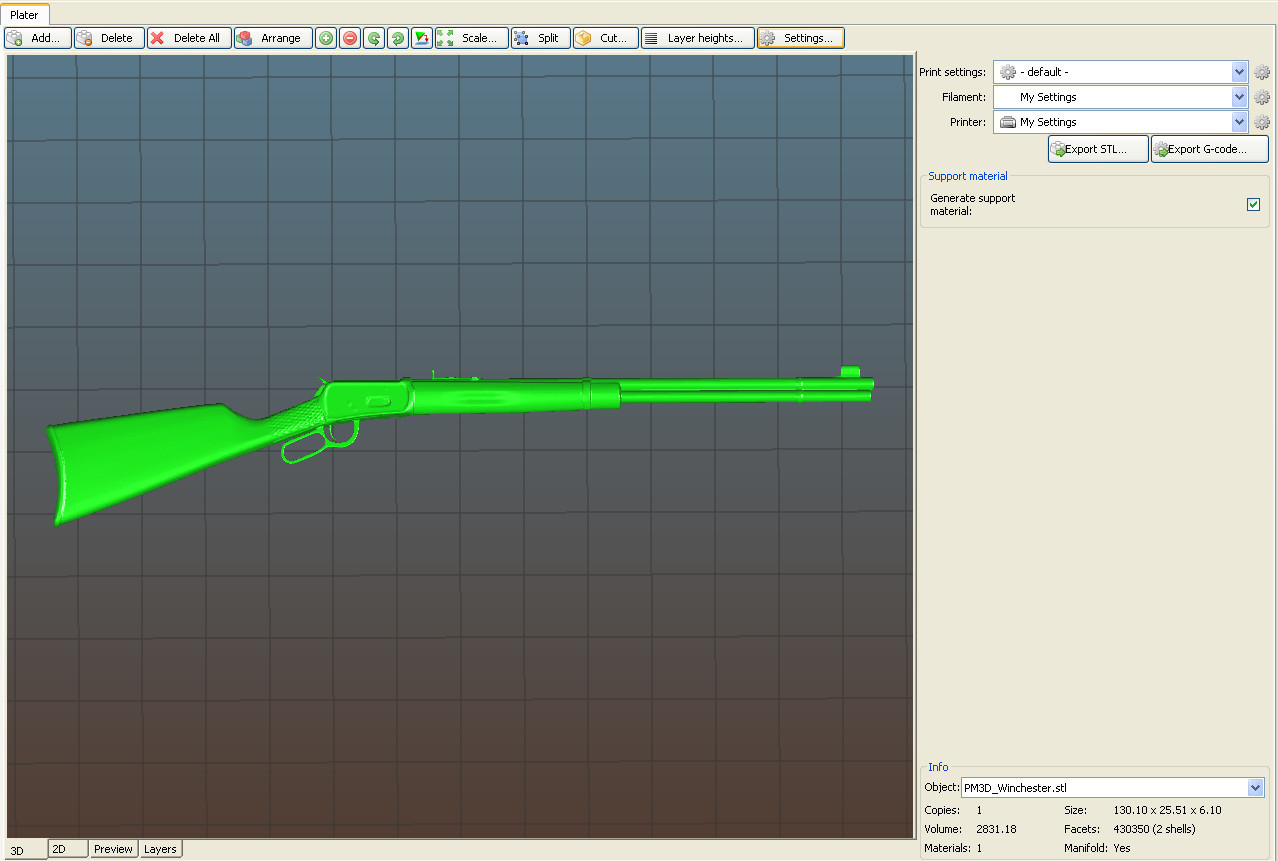Select the Plater tab
The height and width of the screenshot is (861, 1278).
pyautogui.click(x=24, y=15)
